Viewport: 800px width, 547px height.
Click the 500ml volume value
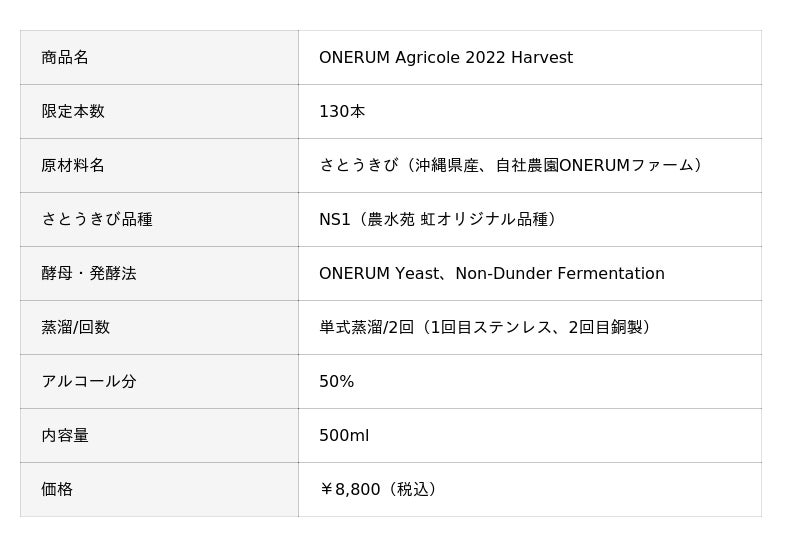coord(344,436)
